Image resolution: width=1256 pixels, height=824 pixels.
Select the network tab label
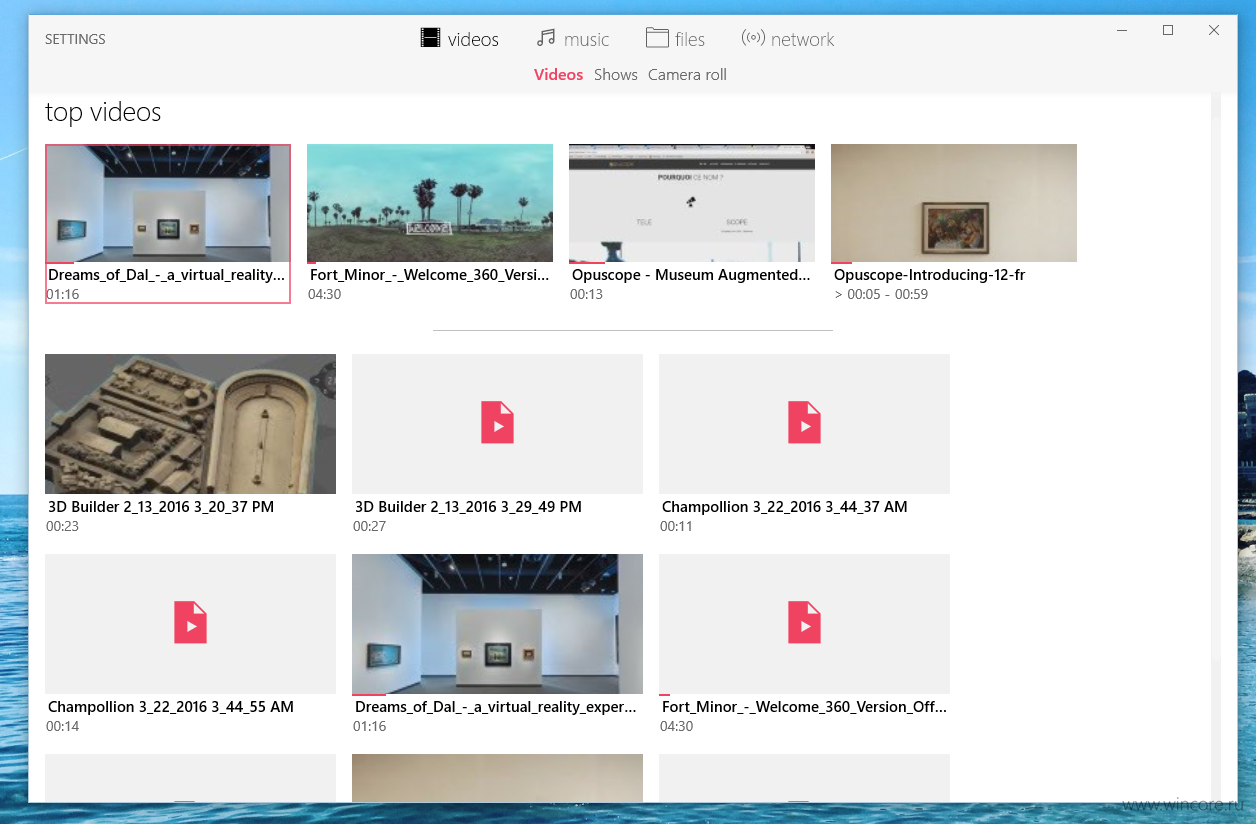tap(802, 39)
